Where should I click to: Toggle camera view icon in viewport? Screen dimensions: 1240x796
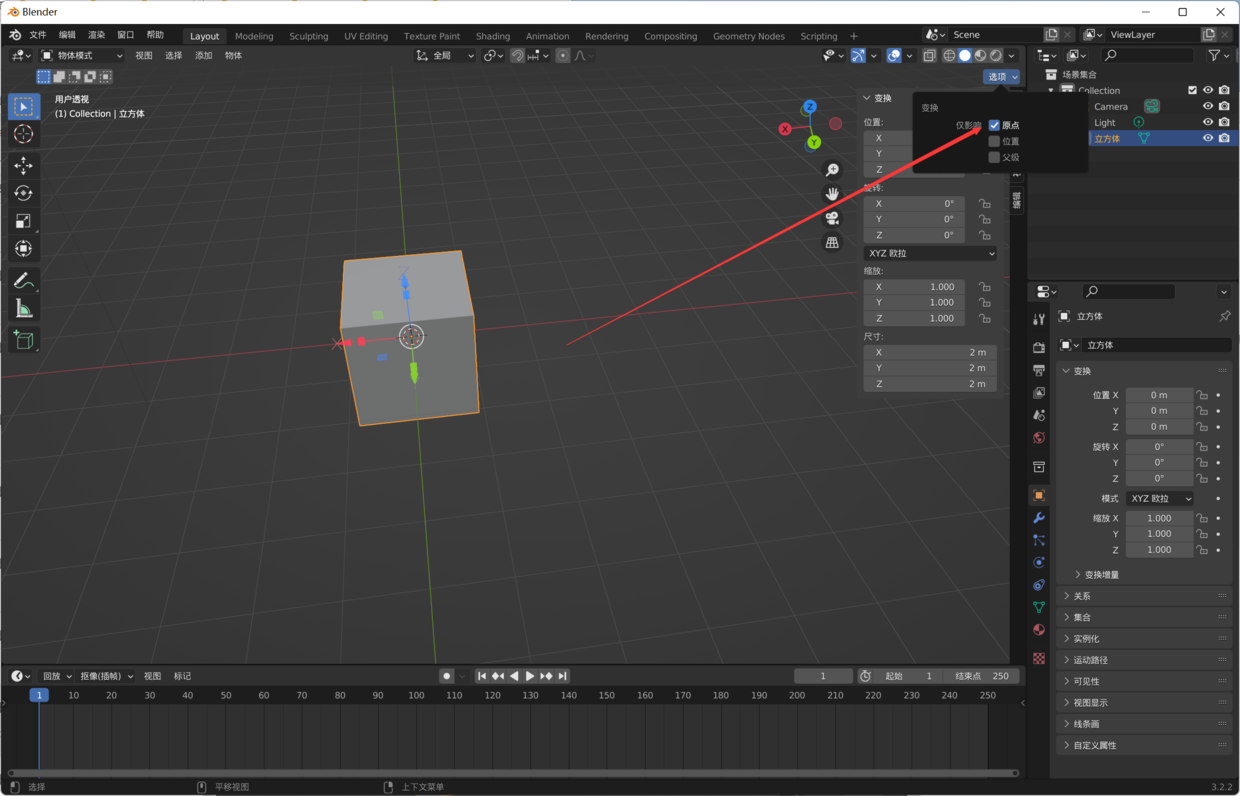point(832,218)
